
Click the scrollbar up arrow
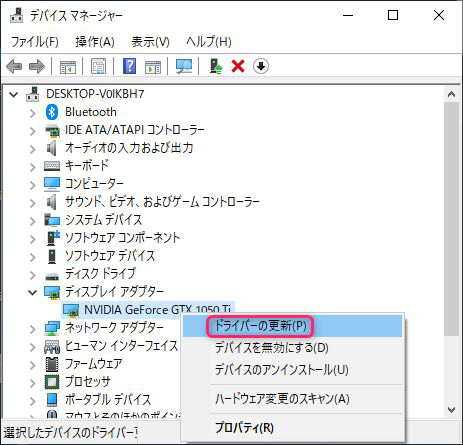(452, 94)
